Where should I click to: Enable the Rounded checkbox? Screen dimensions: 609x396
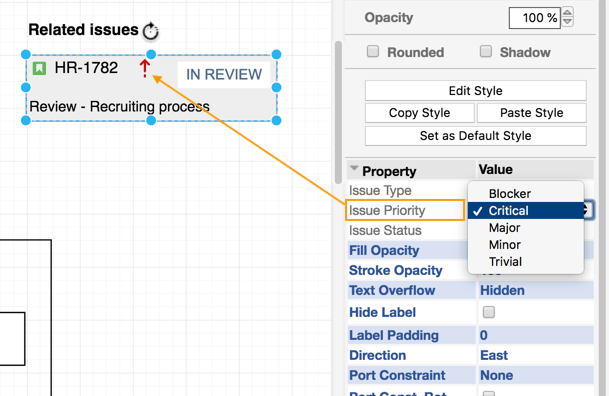[373, 51]
